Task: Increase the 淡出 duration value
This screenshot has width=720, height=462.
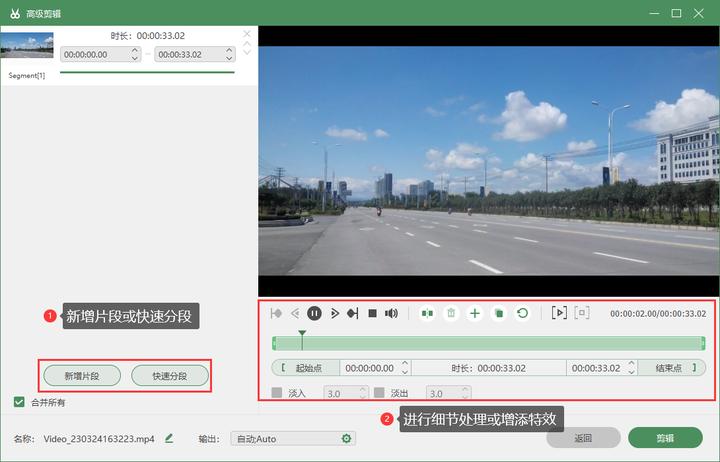Action: click(465, 389)
